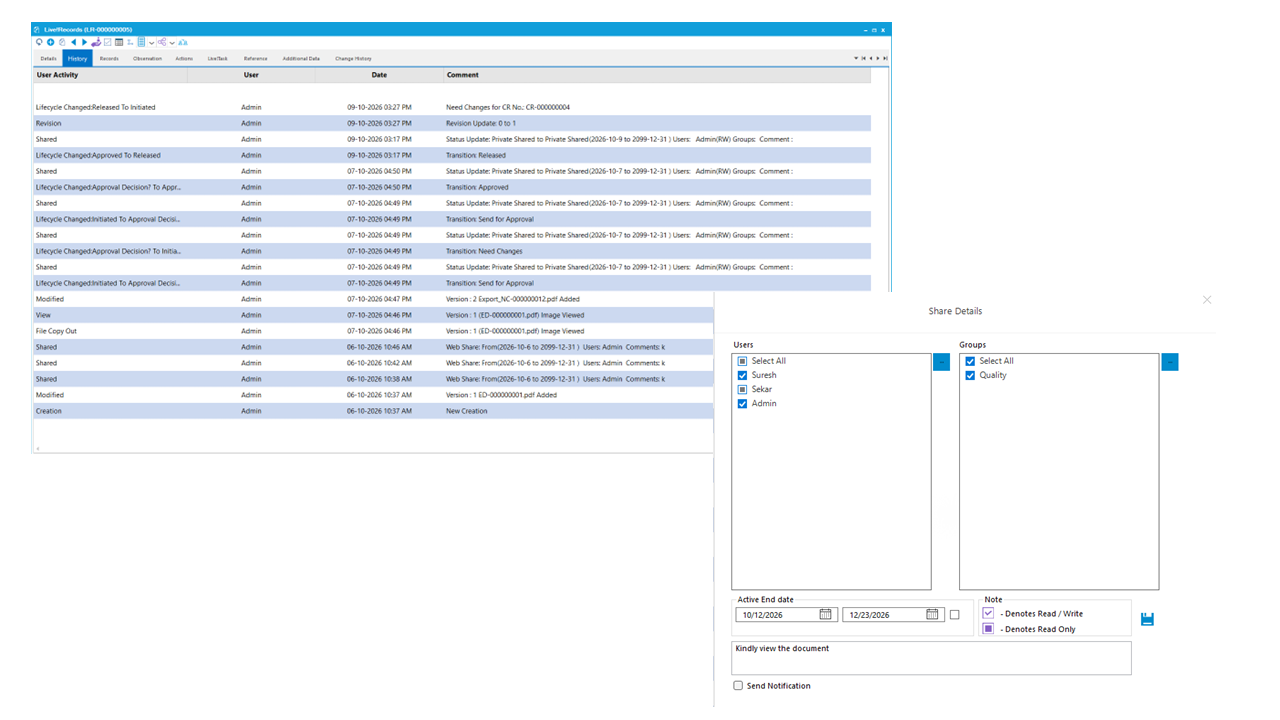Click the checkmark box toolbar icon
Viewport: 1280px width, 720px height.
[108, 42]
